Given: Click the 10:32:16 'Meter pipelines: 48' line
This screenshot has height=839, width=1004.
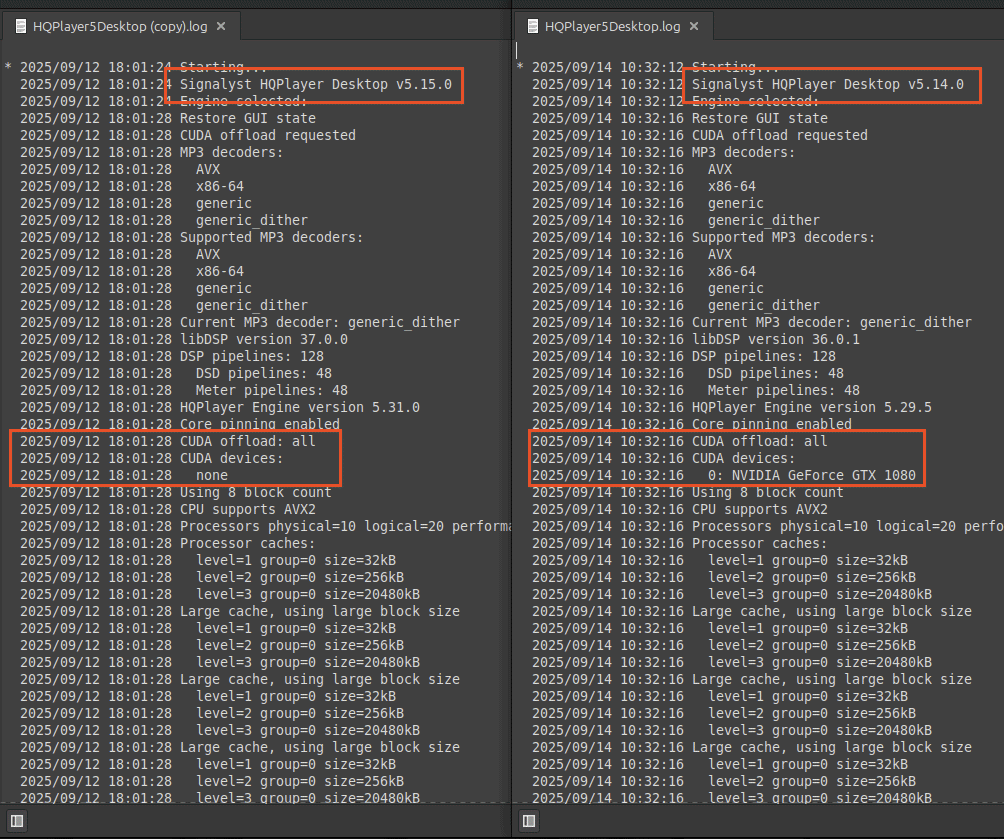Looking at the screenshot, I should click(696, 390).
